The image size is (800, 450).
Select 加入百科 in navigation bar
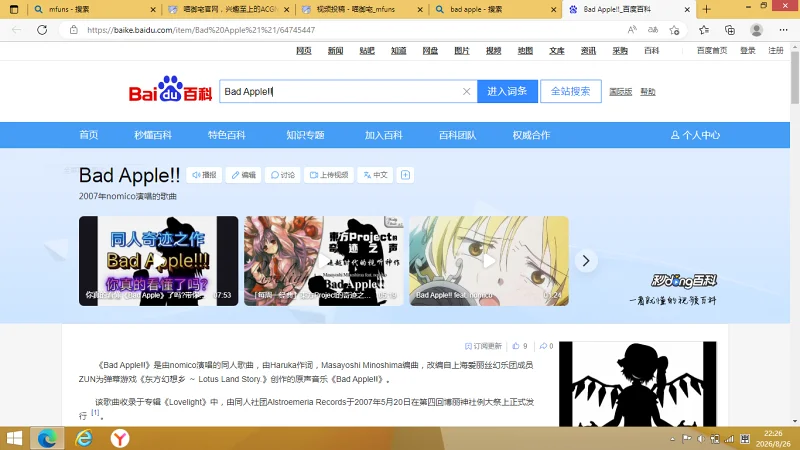pyautogui.click(x=384, y=135)
